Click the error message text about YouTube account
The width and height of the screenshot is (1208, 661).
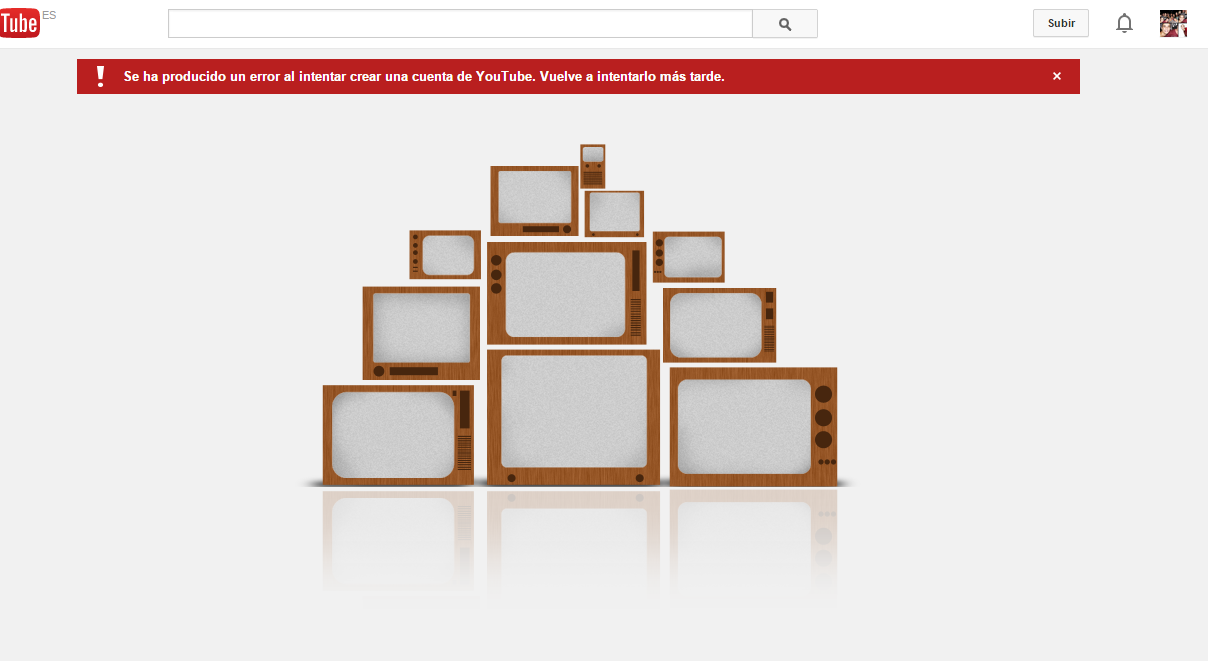coord(424,76)
